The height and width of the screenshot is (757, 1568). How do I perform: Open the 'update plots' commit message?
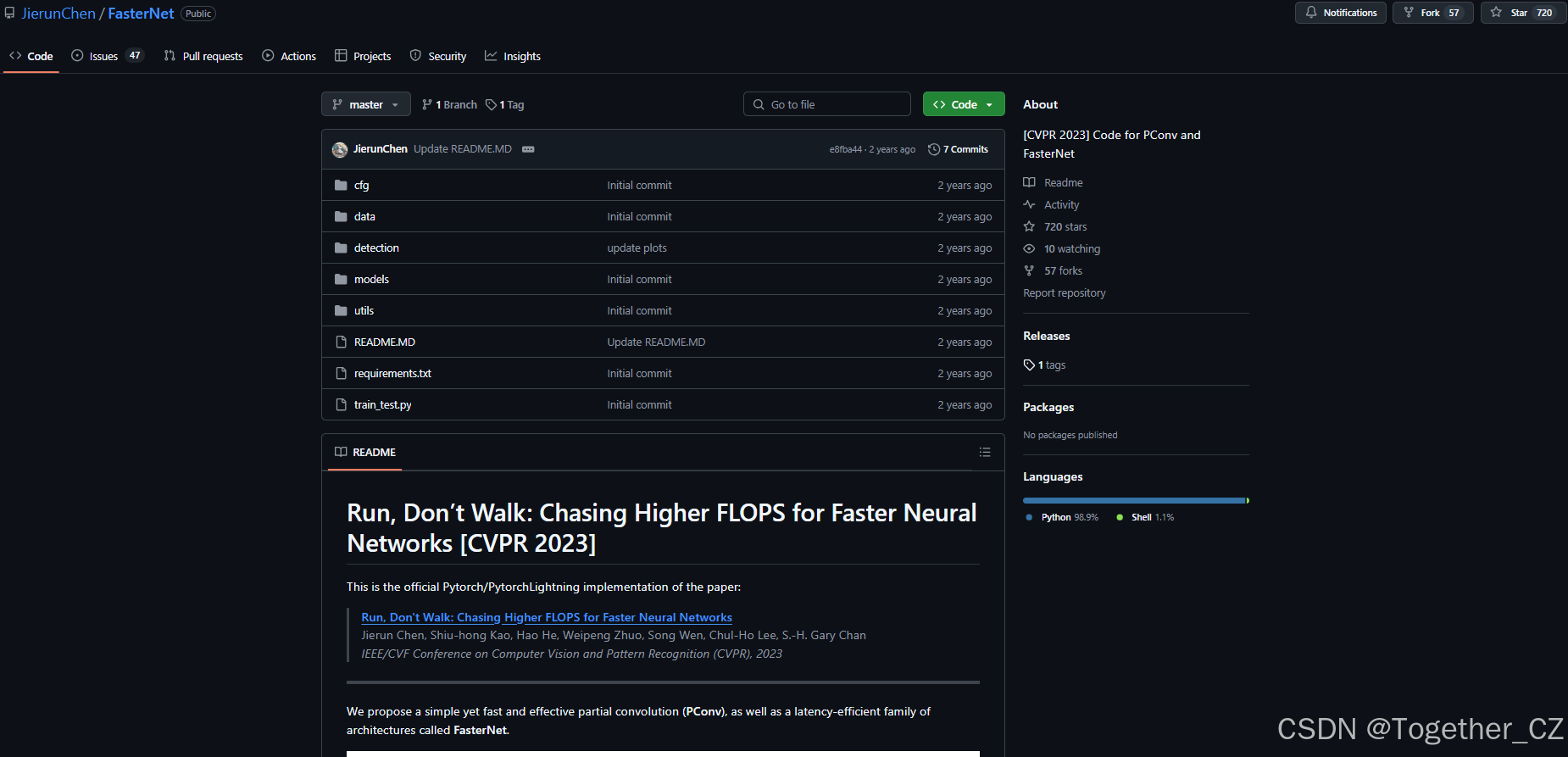[637, 248]
